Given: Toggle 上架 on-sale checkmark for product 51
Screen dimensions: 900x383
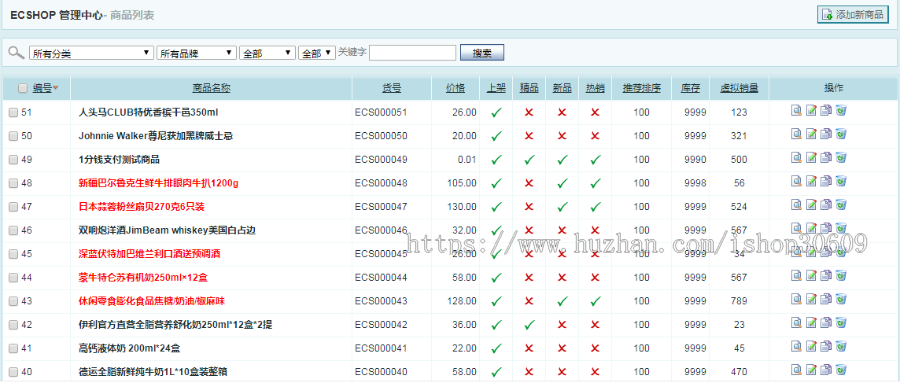Looking at the screenshot, I should [496, 113].
